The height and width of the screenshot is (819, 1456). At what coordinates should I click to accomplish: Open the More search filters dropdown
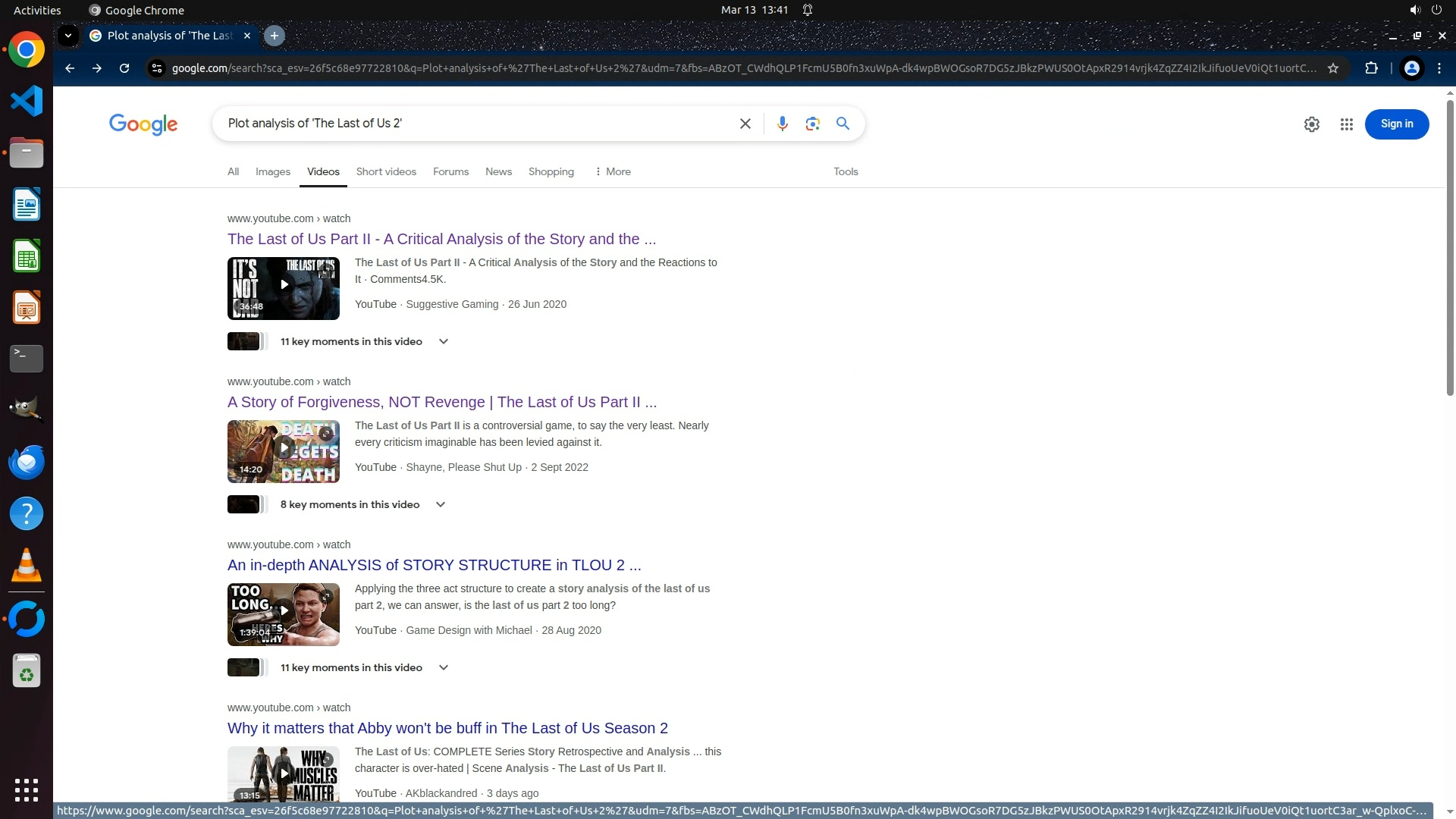point(613,172)
